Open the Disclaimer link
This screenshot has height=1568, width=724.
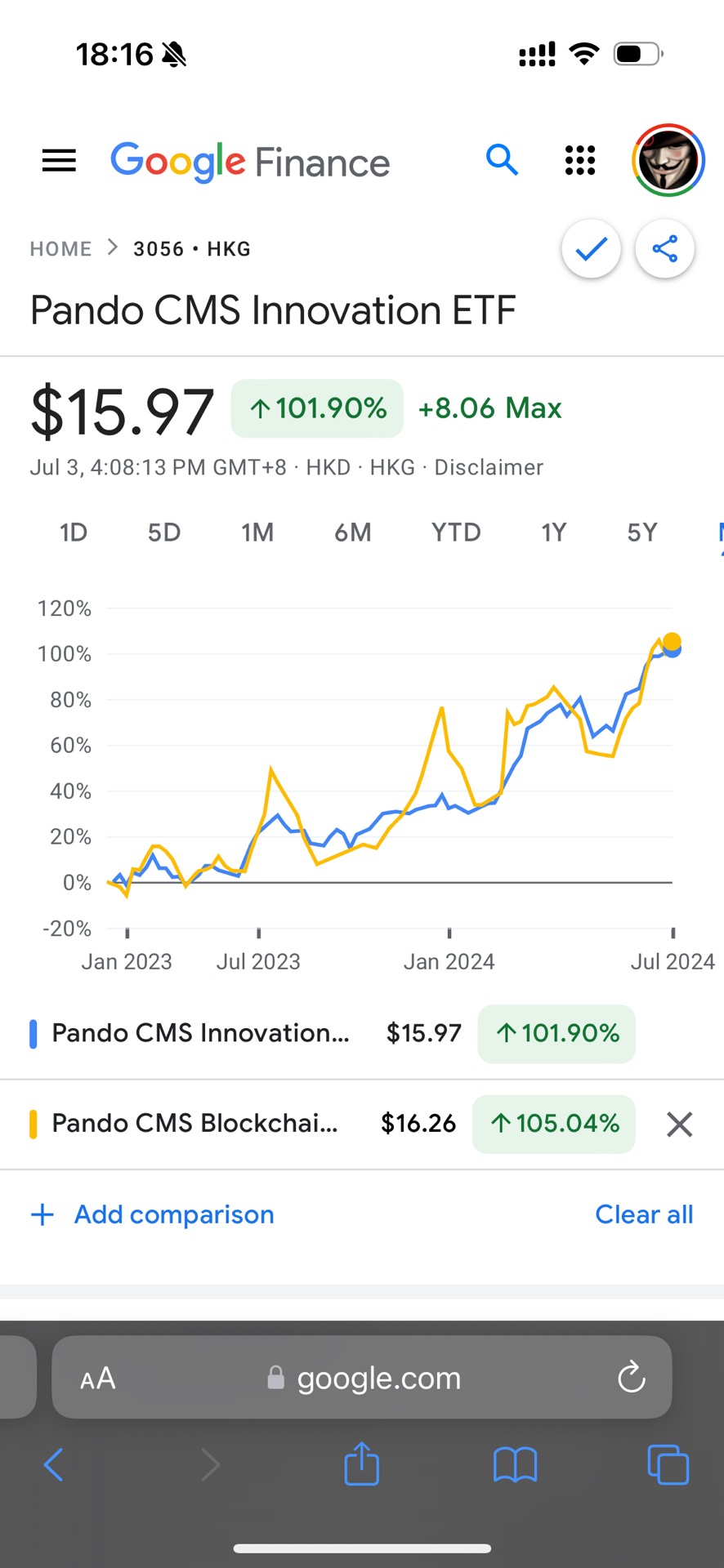[489, 467]
